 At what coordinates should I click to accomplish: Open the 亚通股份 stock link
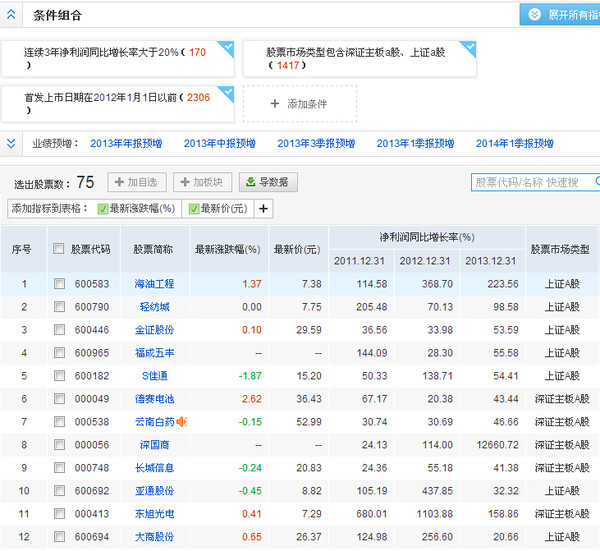[155, 491]
